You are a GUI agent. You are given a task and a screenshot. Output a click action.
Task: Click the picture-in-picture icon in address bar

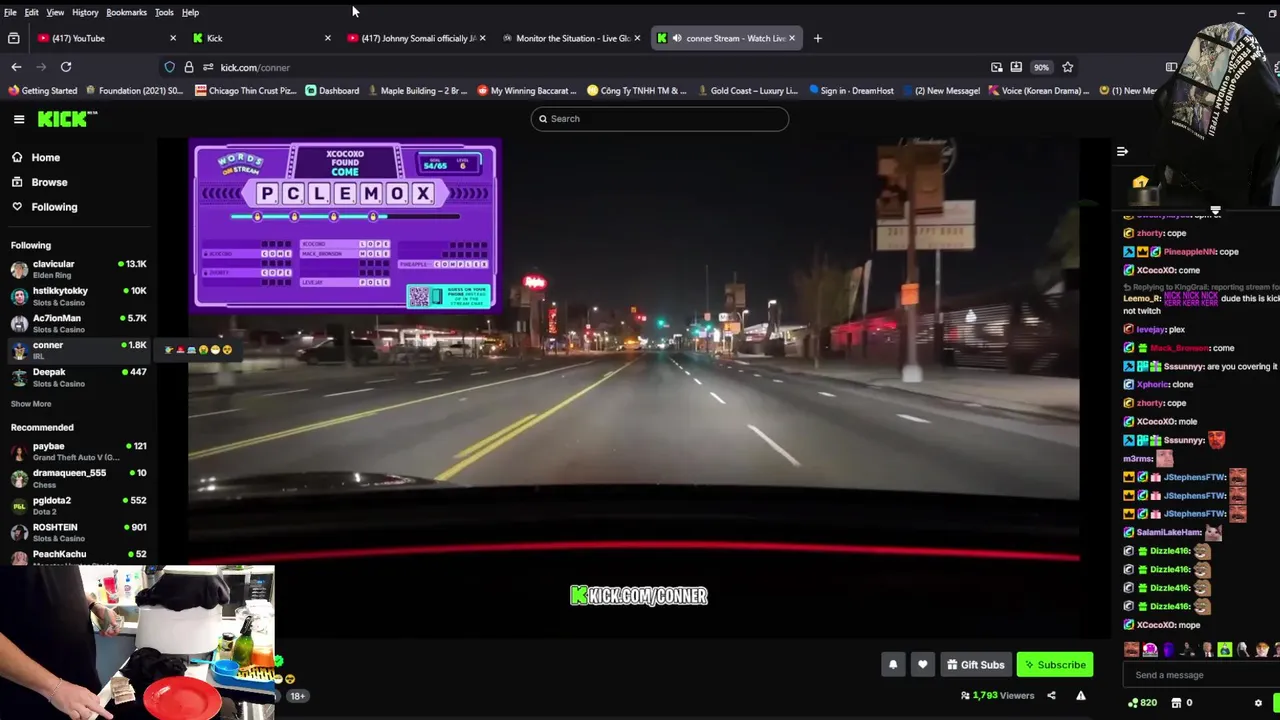pyautogui.click(x=997, y=67)
